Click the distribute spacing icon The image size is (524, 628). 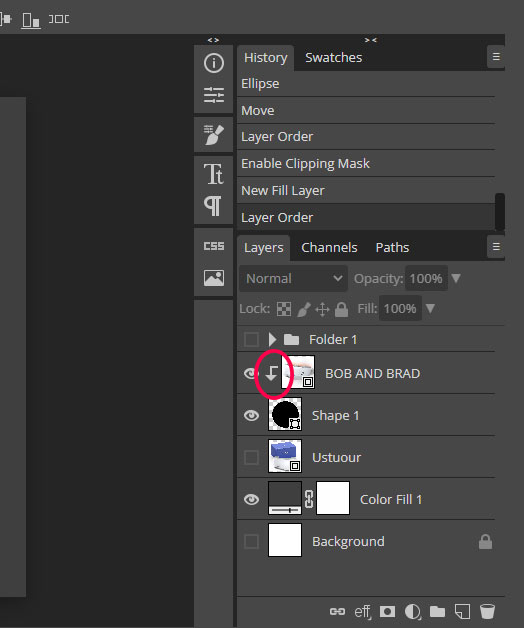tap(59, 19)
